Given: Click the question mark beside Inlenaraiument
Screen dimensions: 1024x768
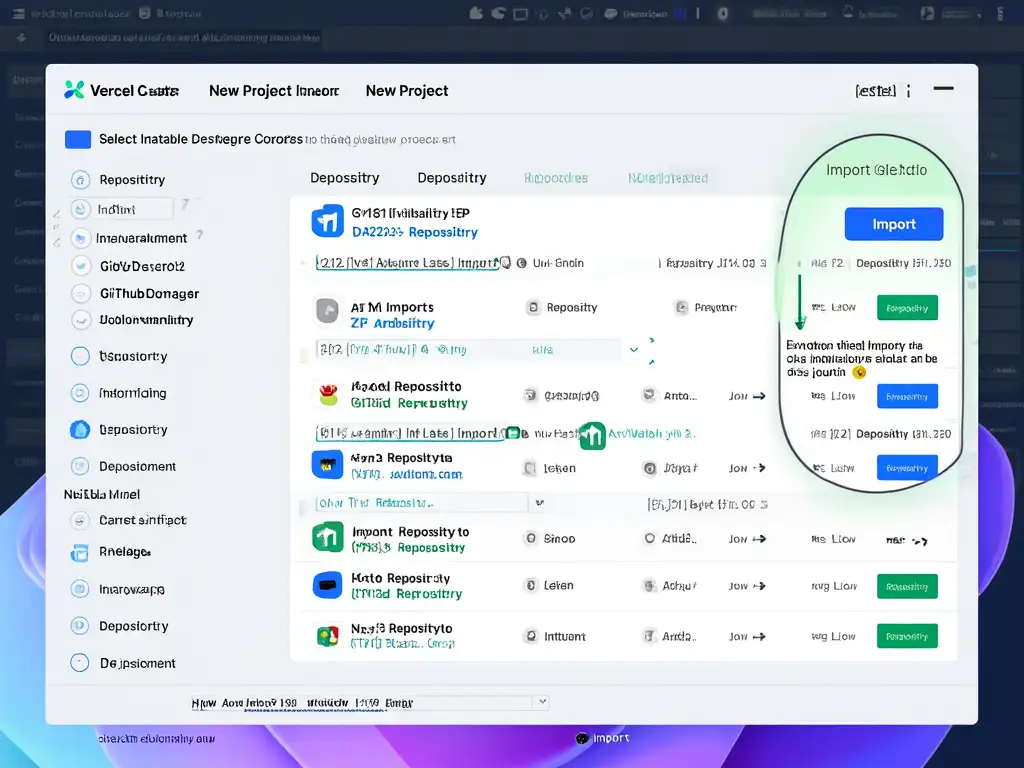Looking at the screenshot, I should coord(199,234).
